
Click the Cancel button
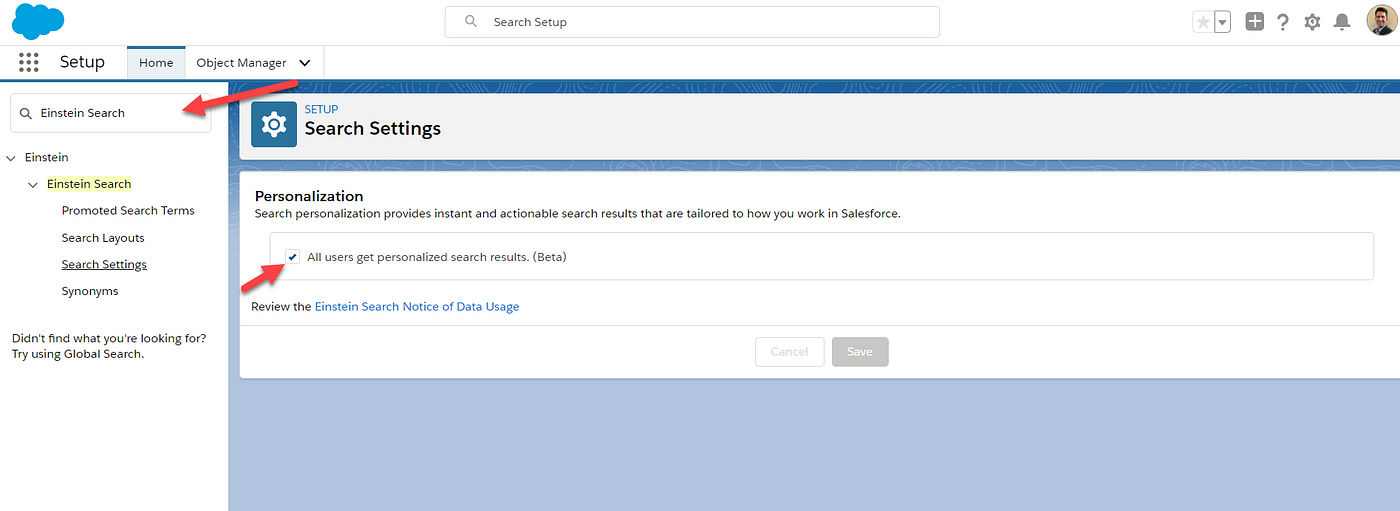[x=789, y=352]
